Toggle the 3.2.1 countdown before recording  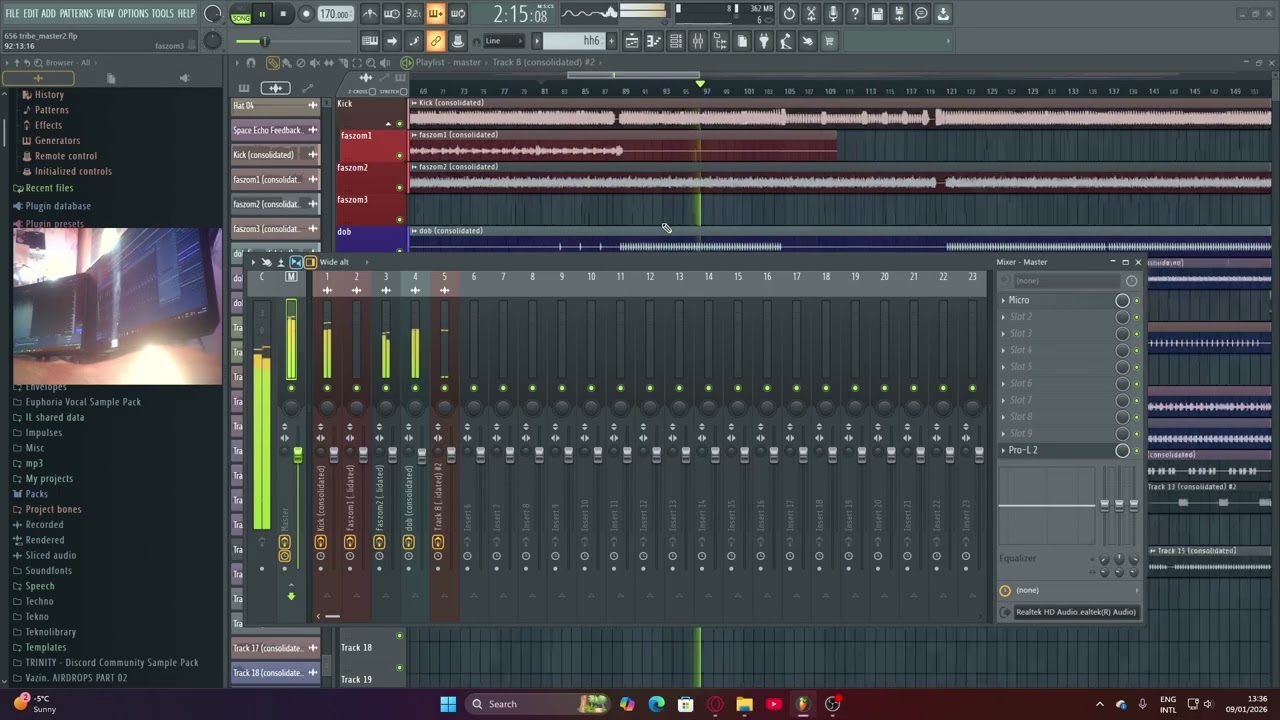click(414, 14)
